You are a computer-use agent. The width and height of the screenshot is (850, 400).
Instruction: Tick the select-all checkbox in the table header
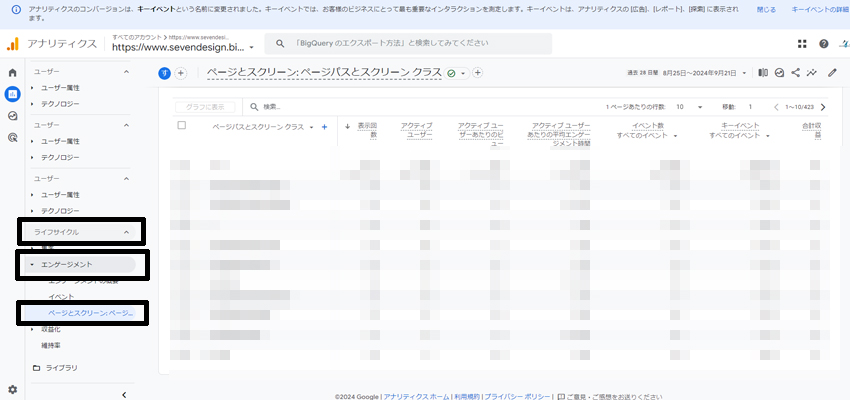tap(182, 125)
